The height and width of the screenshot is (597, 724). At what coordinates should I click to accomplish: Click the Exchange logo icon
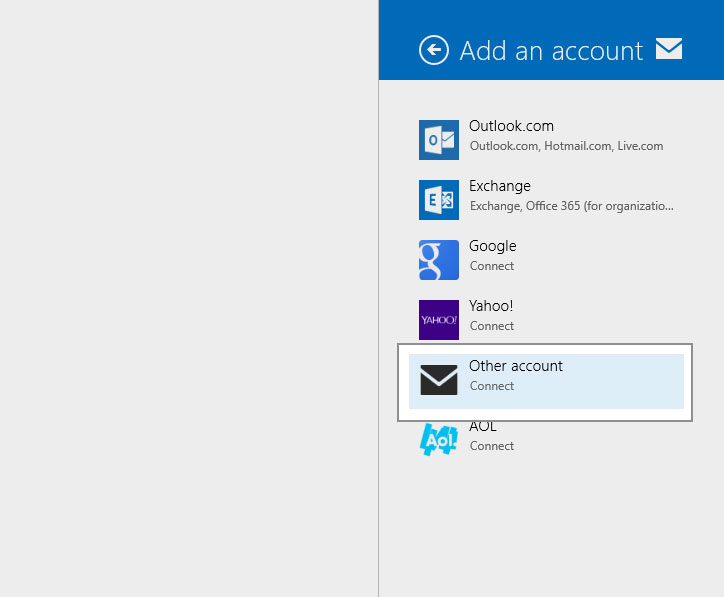click(438, 200)
